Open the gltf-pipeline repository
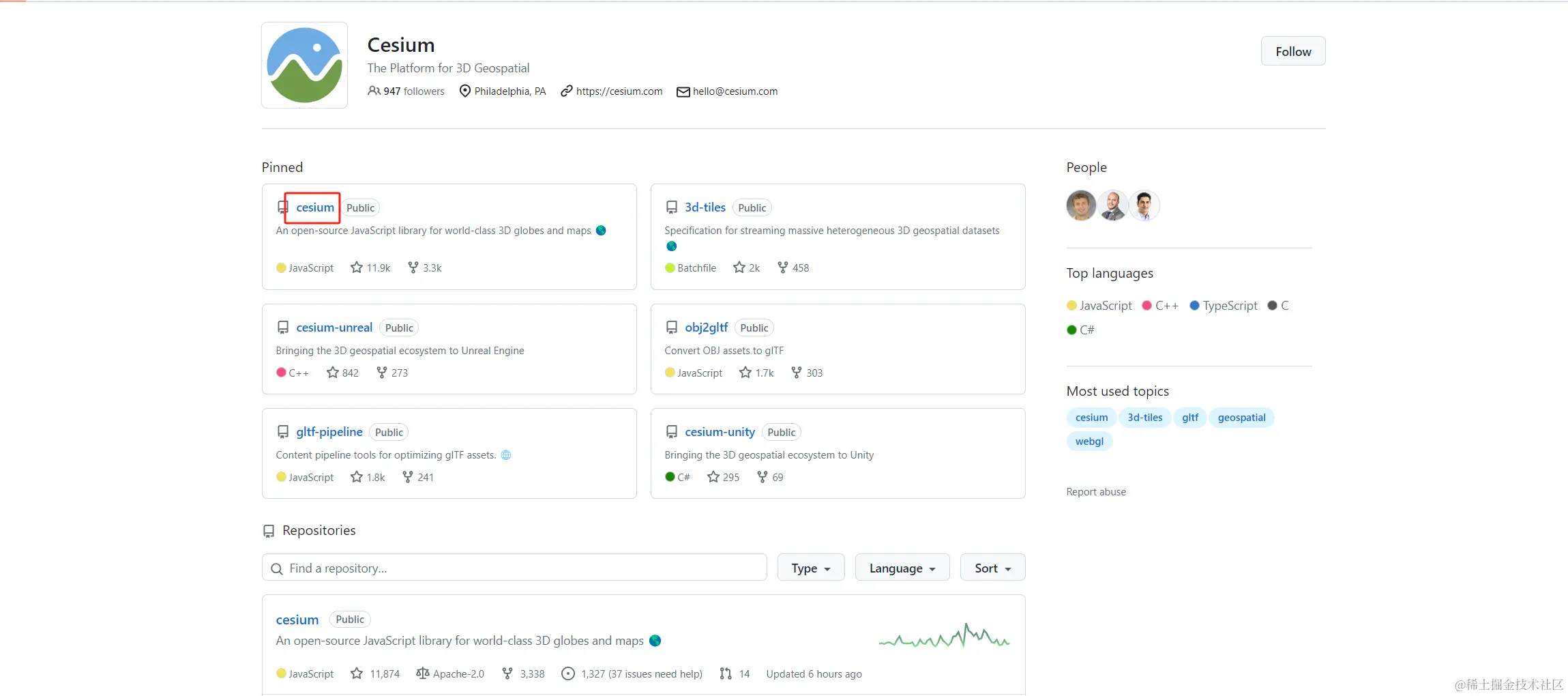 (x=329, y=432)
